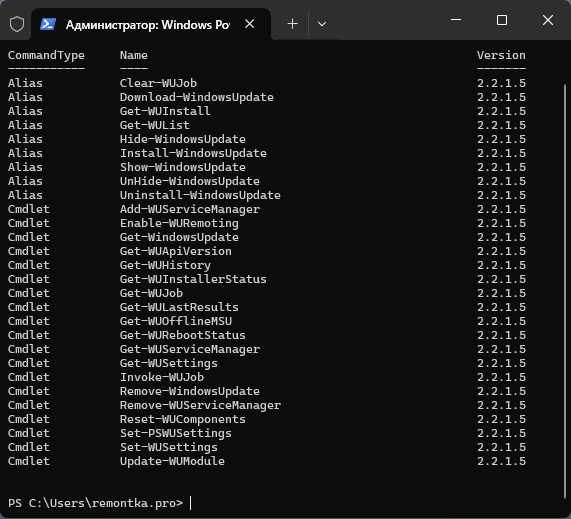Click Alias type in the Get-WUList row

[25, 125]
